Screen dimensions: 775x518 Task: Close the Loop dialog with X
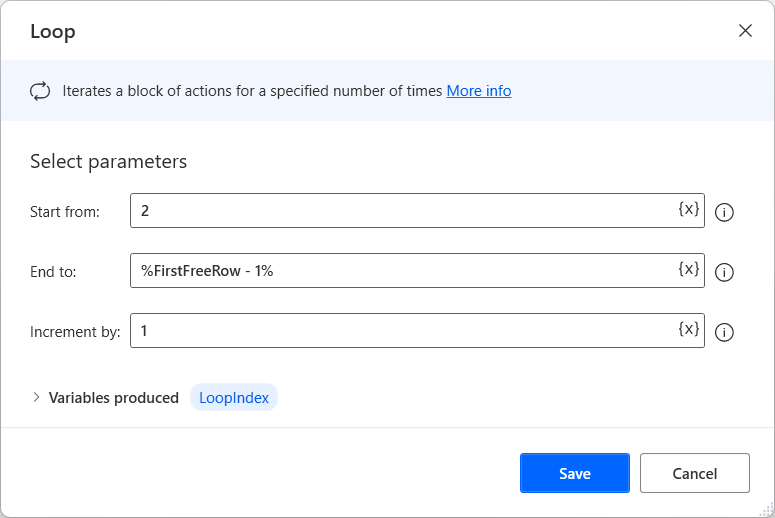click(745, 31)
